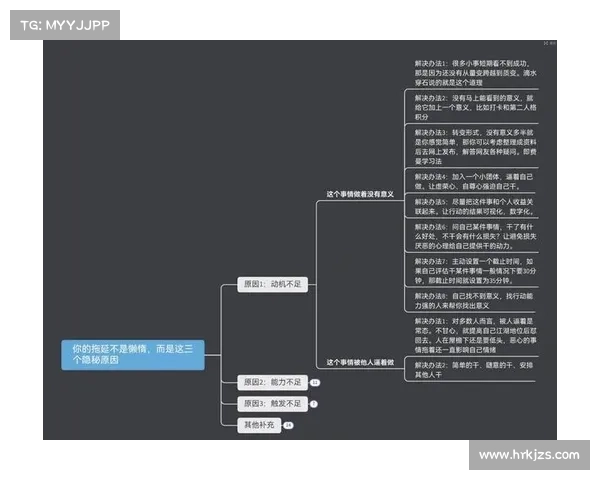Image resolution: width=600 pixels, height=480 pixels.
Task: Select the blue central topic 你的拖延不是懒惰
Action: (133, 354)
